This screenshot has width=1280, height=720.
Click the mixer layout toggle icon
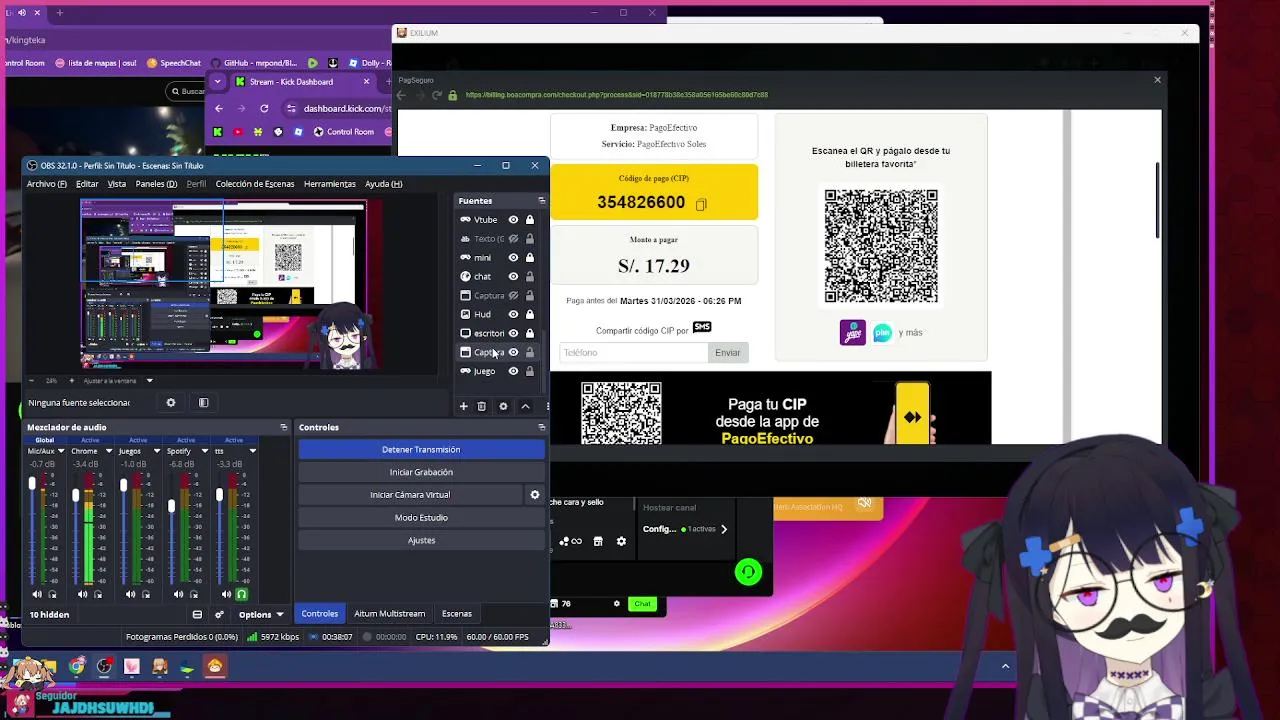point(197,614)
